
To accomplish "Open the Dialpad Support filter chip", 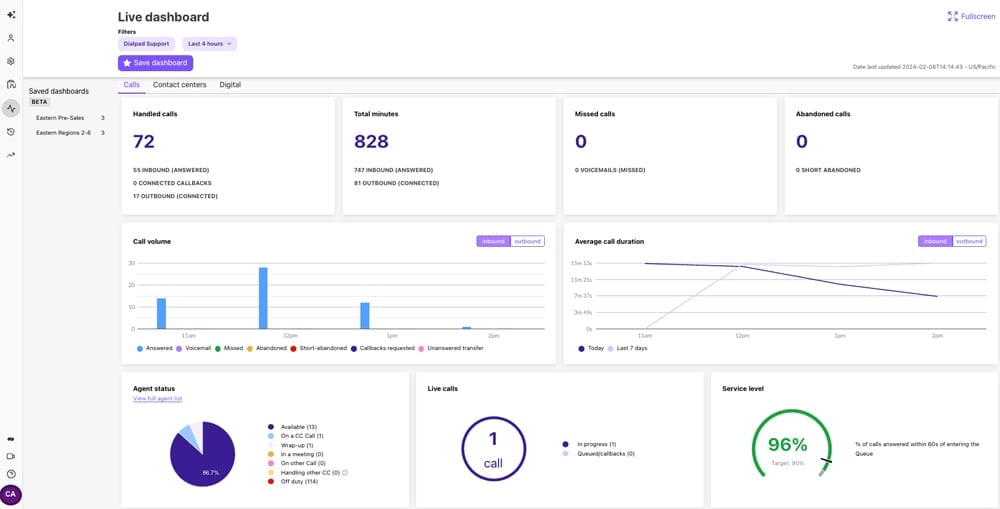I will coord(146,44).
